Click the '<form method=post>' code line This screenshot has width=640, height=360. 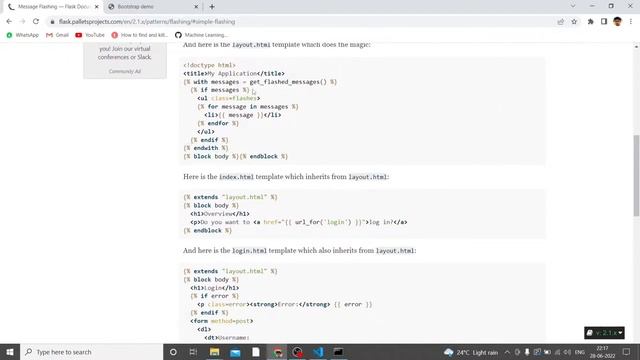[x=222, y=321]
